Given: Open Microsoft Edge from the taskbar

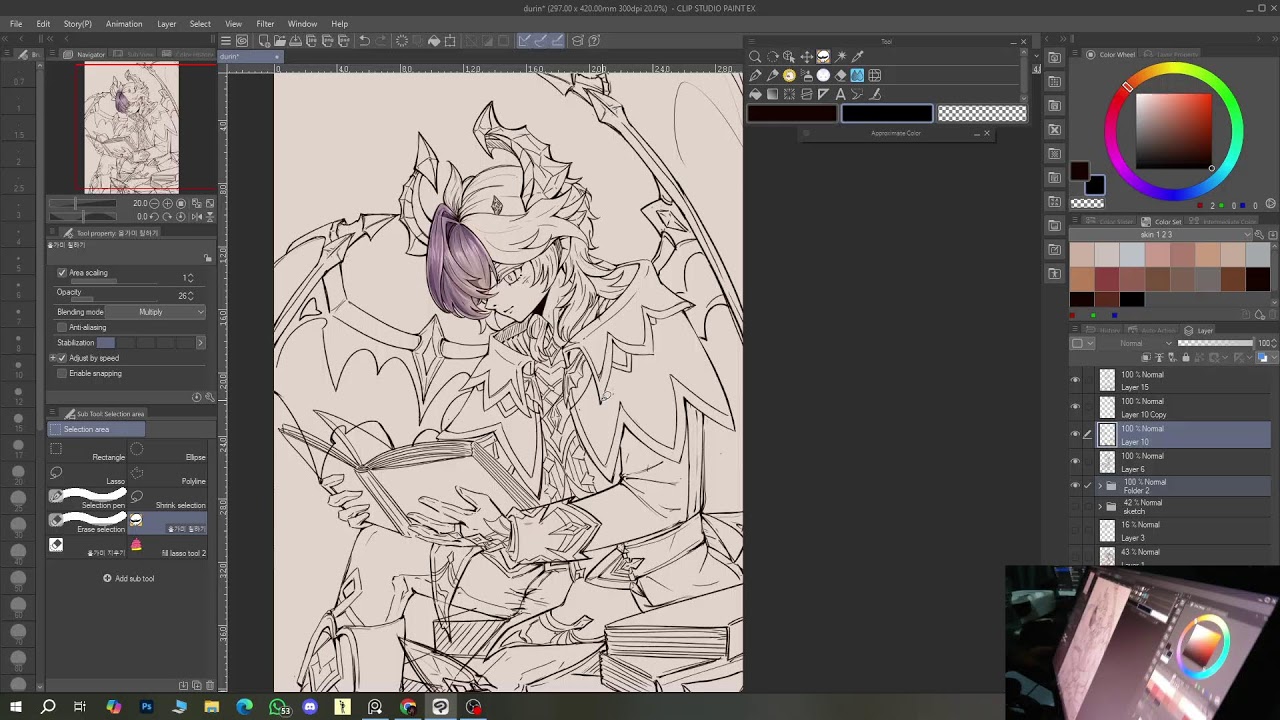Looking at the screenshot, I should coord(244,707).
